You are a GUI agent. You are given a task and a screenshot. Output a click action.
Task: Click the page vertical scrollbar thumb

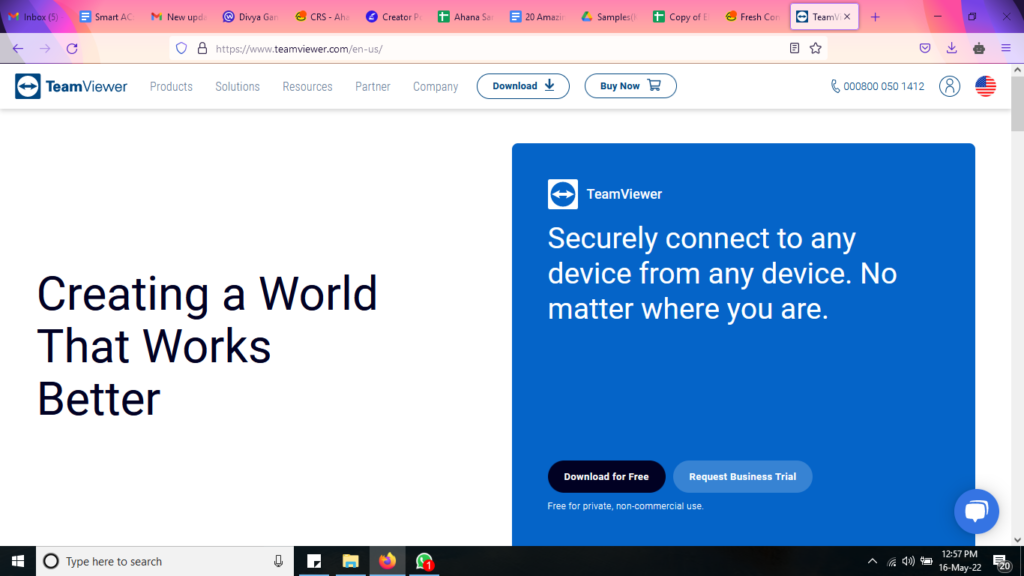(x=1017, y=103)
